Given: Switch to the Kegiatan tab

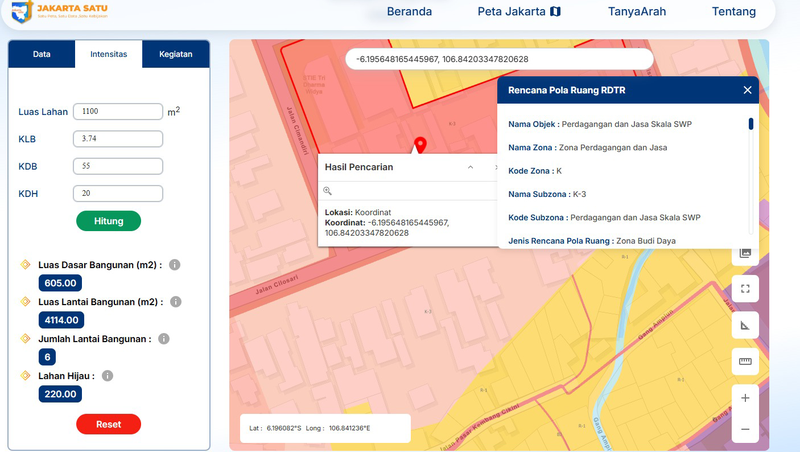Looking at the screenshot, I should [x=176, y=54].
